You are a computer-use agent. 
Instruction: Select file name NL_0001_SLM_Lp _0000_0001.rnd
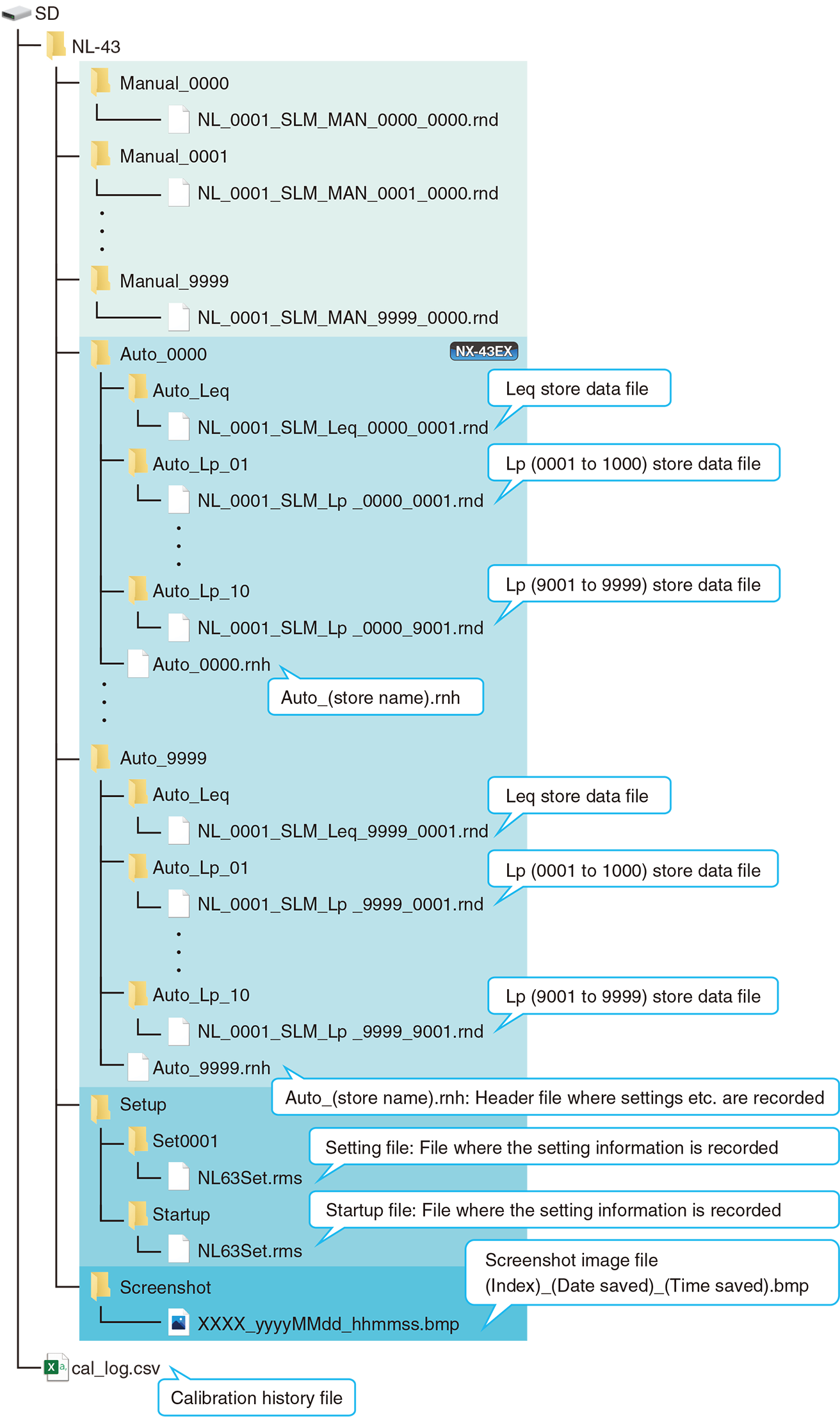[341, 500]
